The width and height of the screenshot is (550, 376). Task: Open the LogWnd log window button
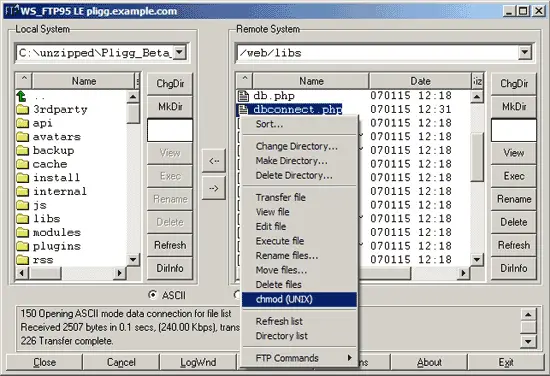198,362
